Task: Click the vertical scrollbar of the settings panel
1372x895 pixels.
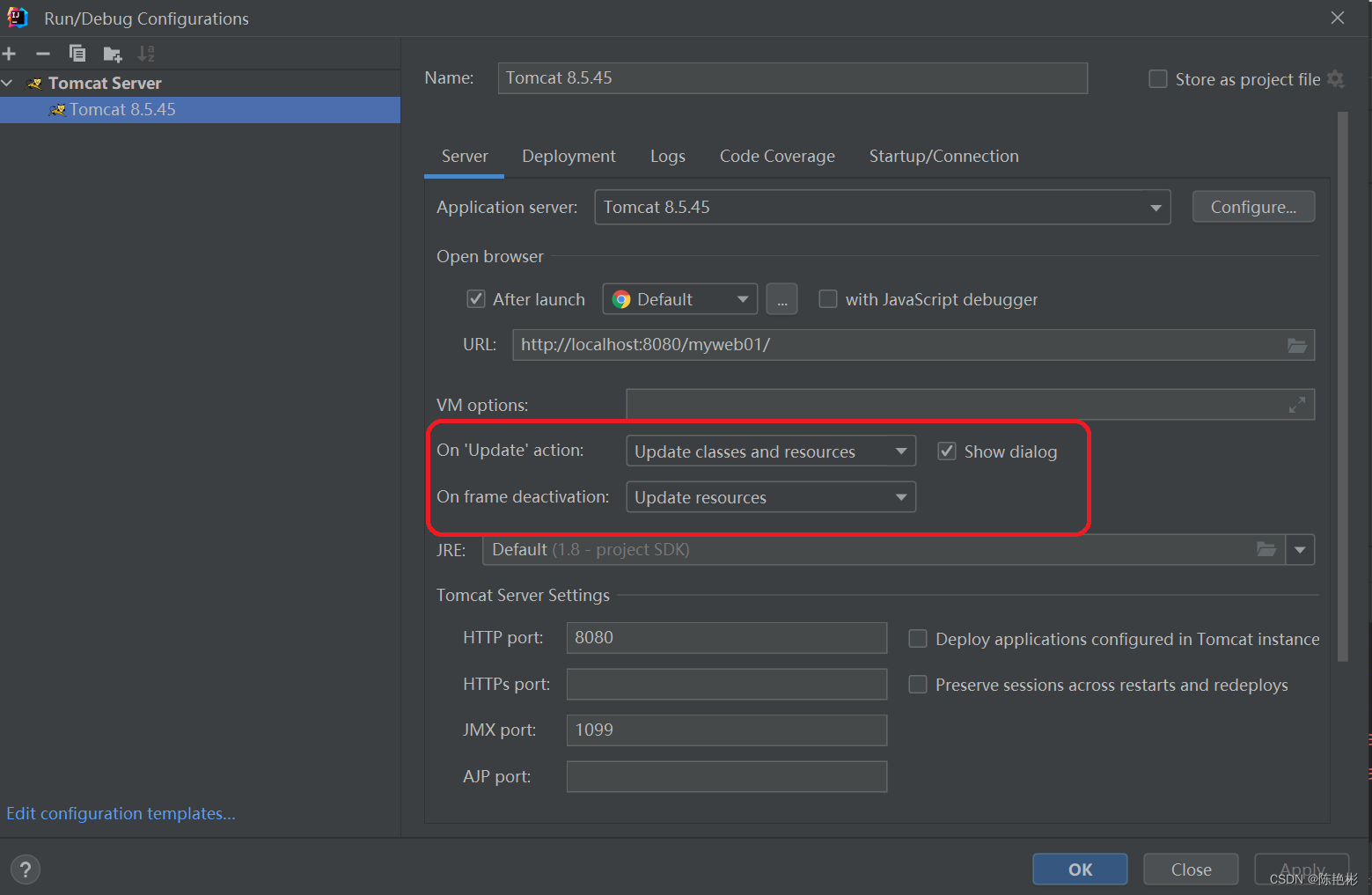Action: point(1343,385)
